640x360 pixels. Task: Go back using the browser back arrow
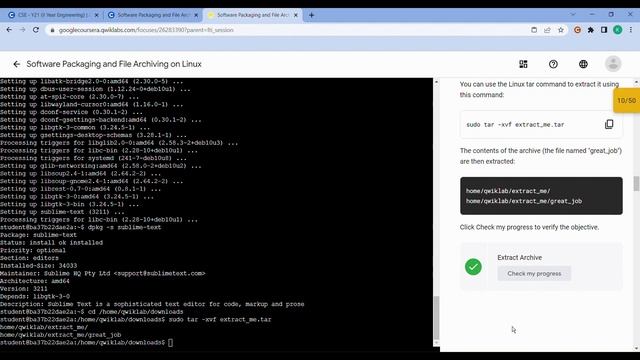pyautogui.click(x=9, y=30)
